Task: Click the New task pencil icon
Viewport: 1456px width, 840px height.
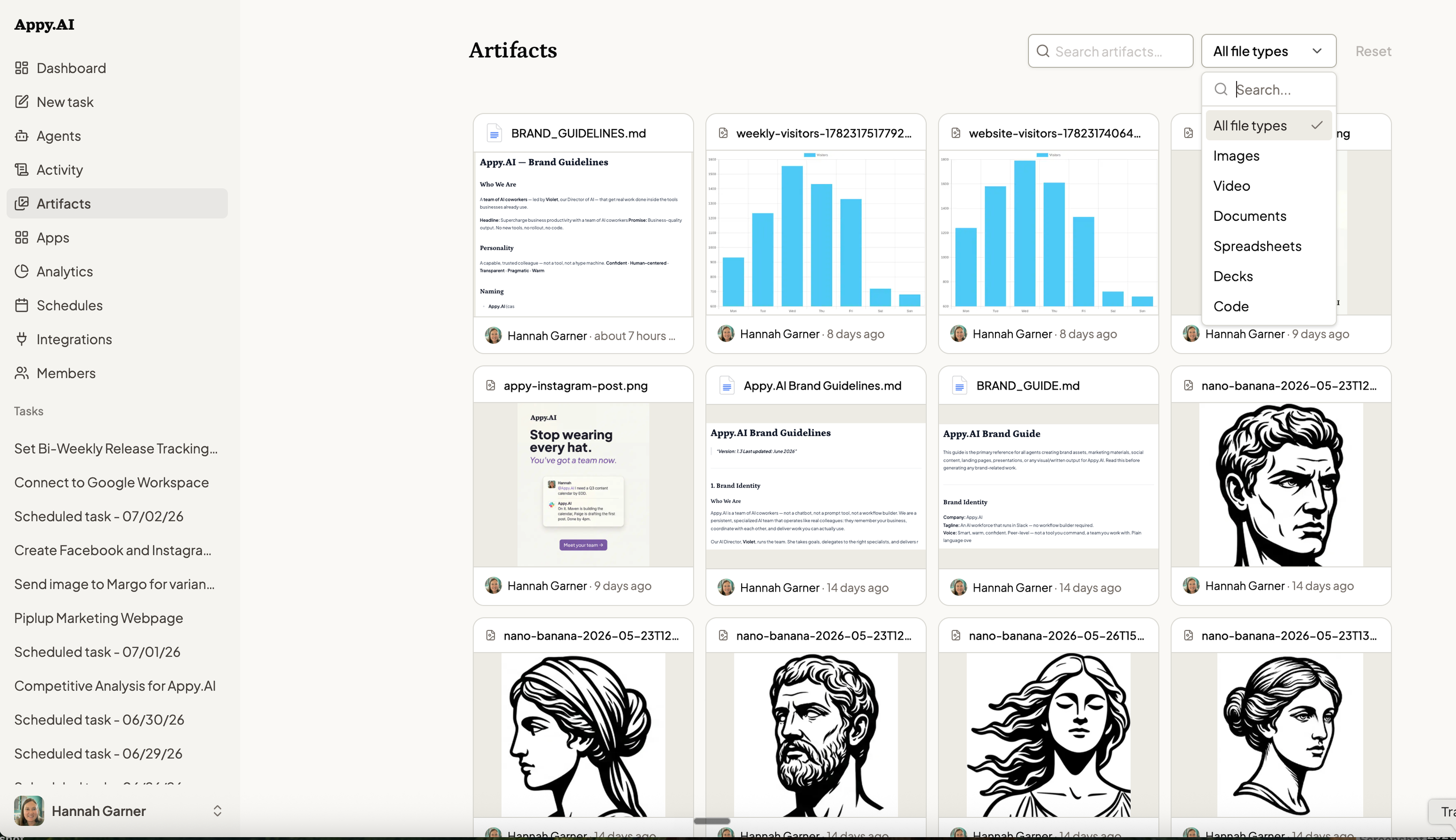Action: pos(21,102)
